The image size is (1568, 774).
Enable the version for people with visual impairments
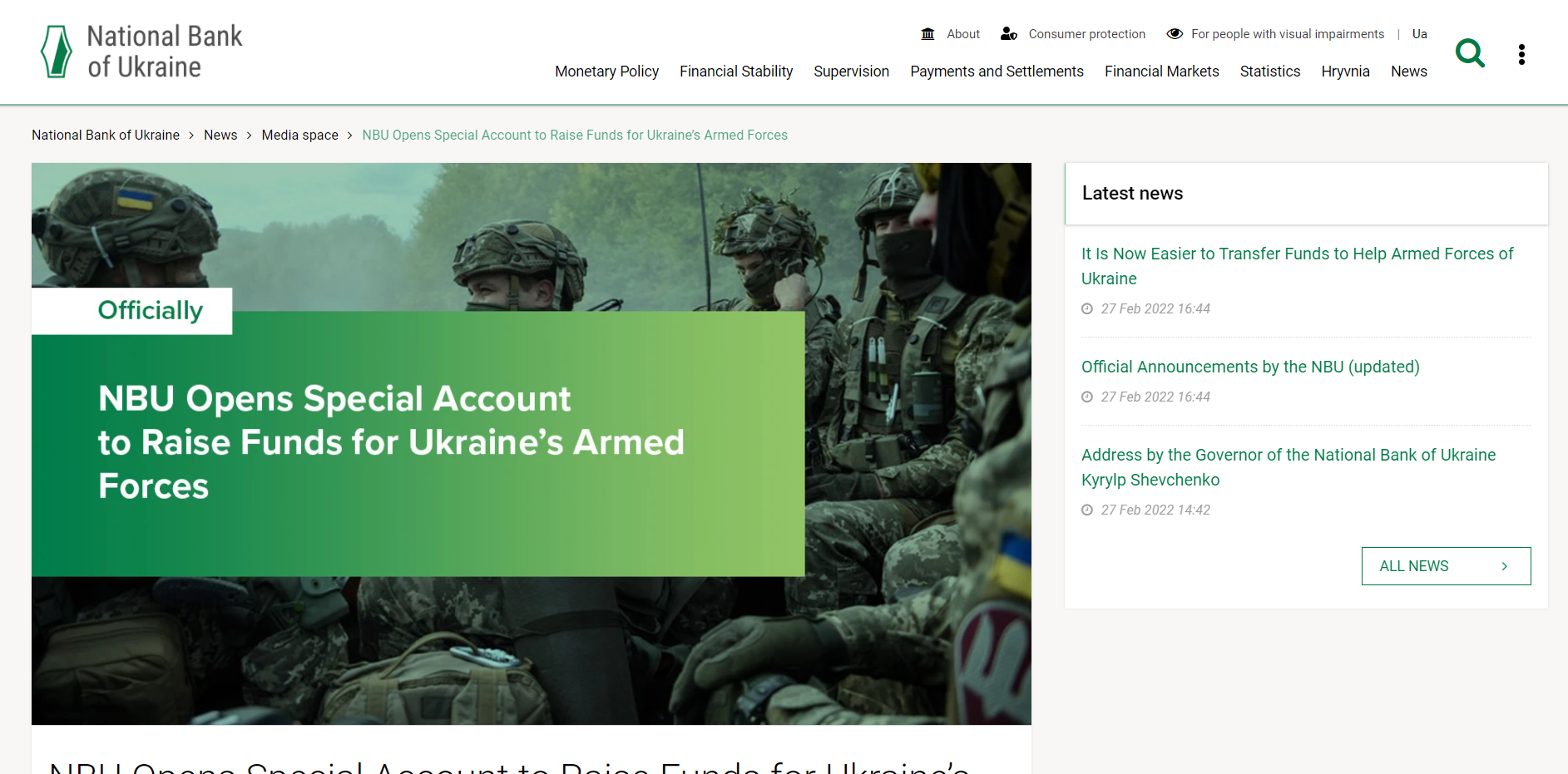[x=1288, y=34]
